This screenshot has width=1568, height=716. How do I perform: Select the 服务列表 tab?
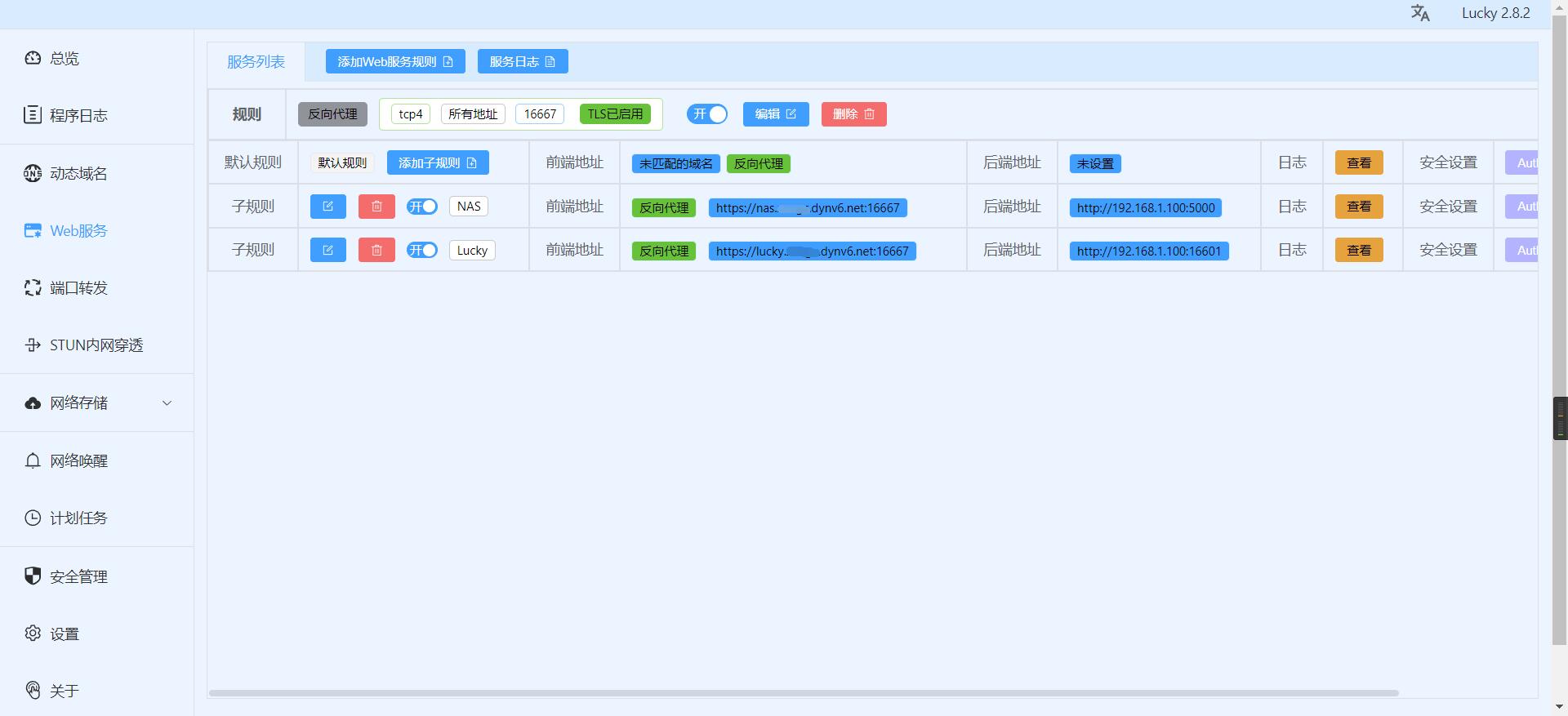coord(256,61)
